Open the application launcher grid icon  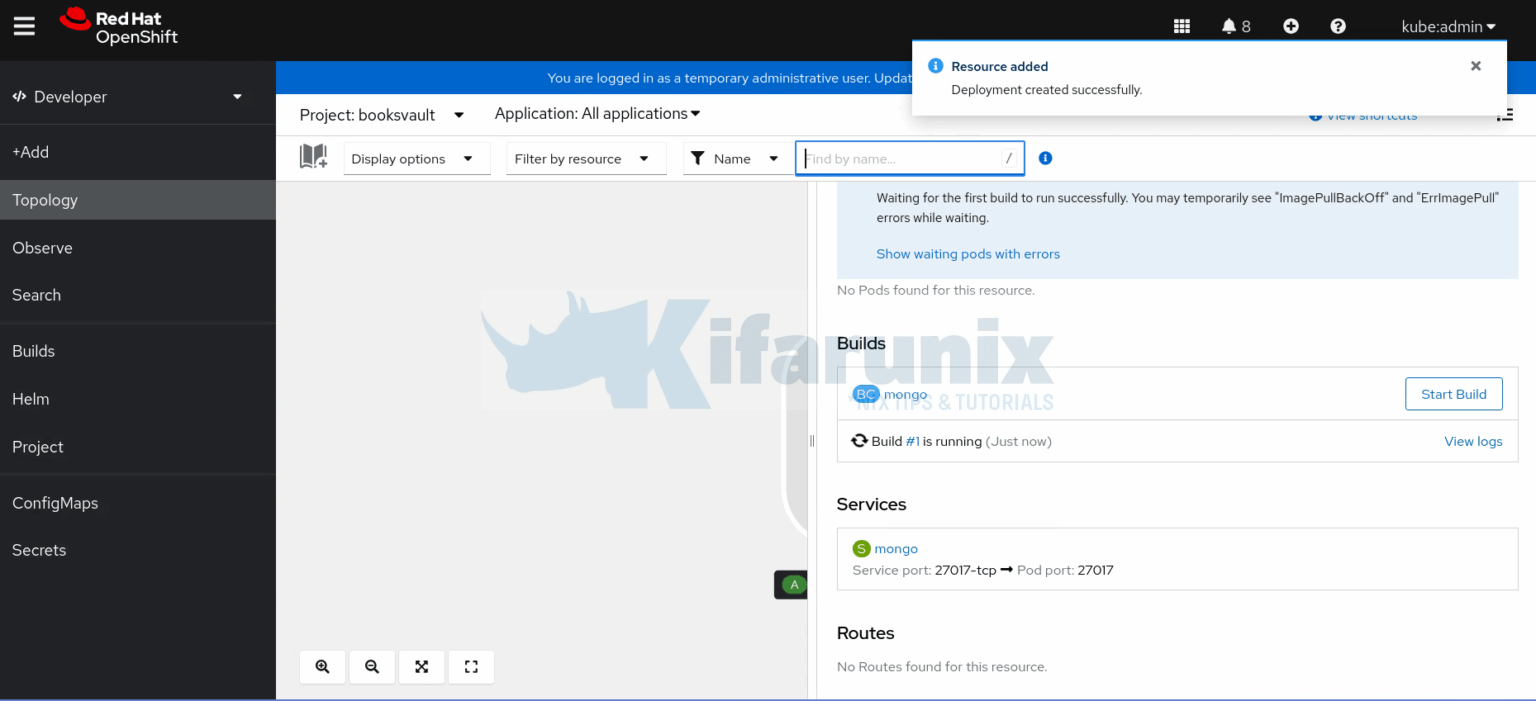pyautogui.click(x=1182, y=27)
